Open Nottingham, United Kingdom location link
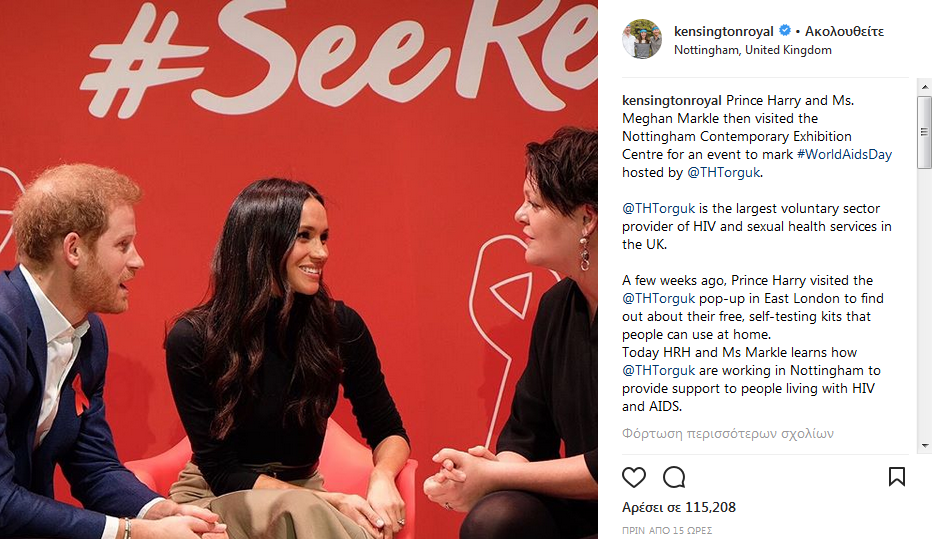Image resolution: width=932 pixels, height=539 pixels. click(x=752, y=50)
